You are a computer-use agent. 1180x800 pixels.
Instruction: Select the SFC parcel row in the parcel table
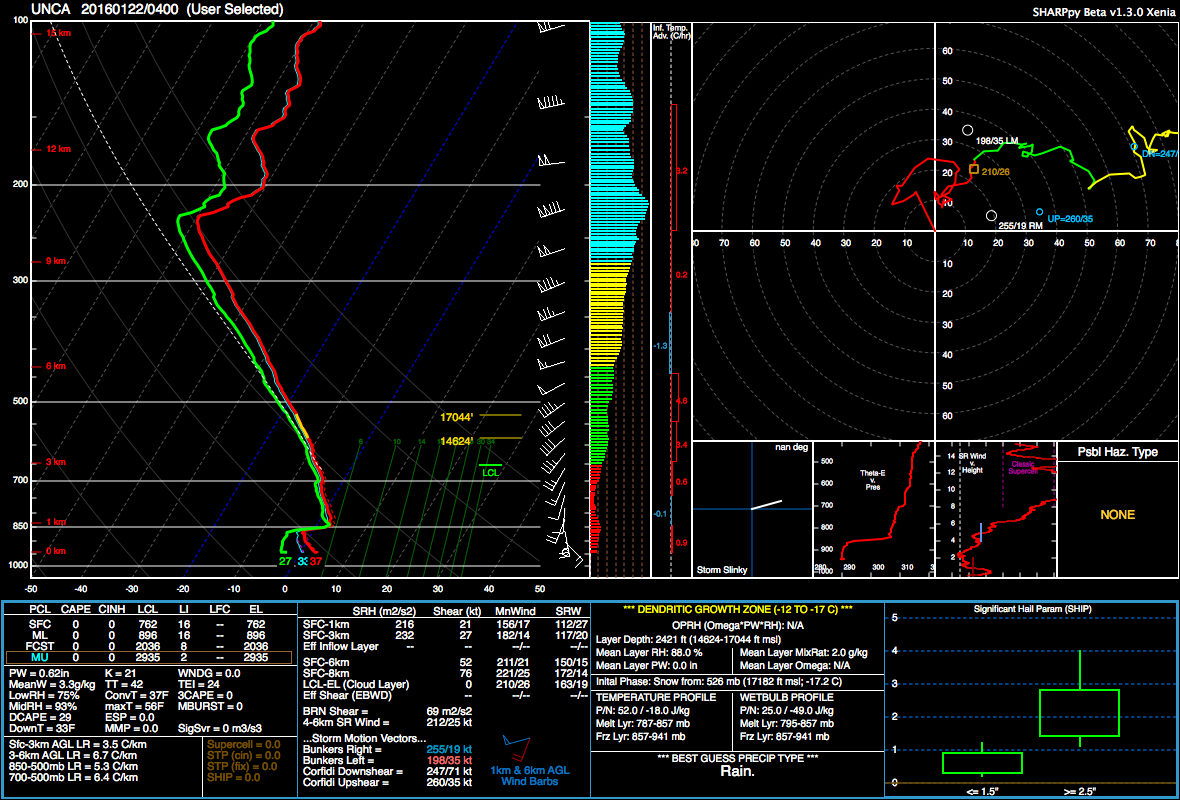point(148,624)
